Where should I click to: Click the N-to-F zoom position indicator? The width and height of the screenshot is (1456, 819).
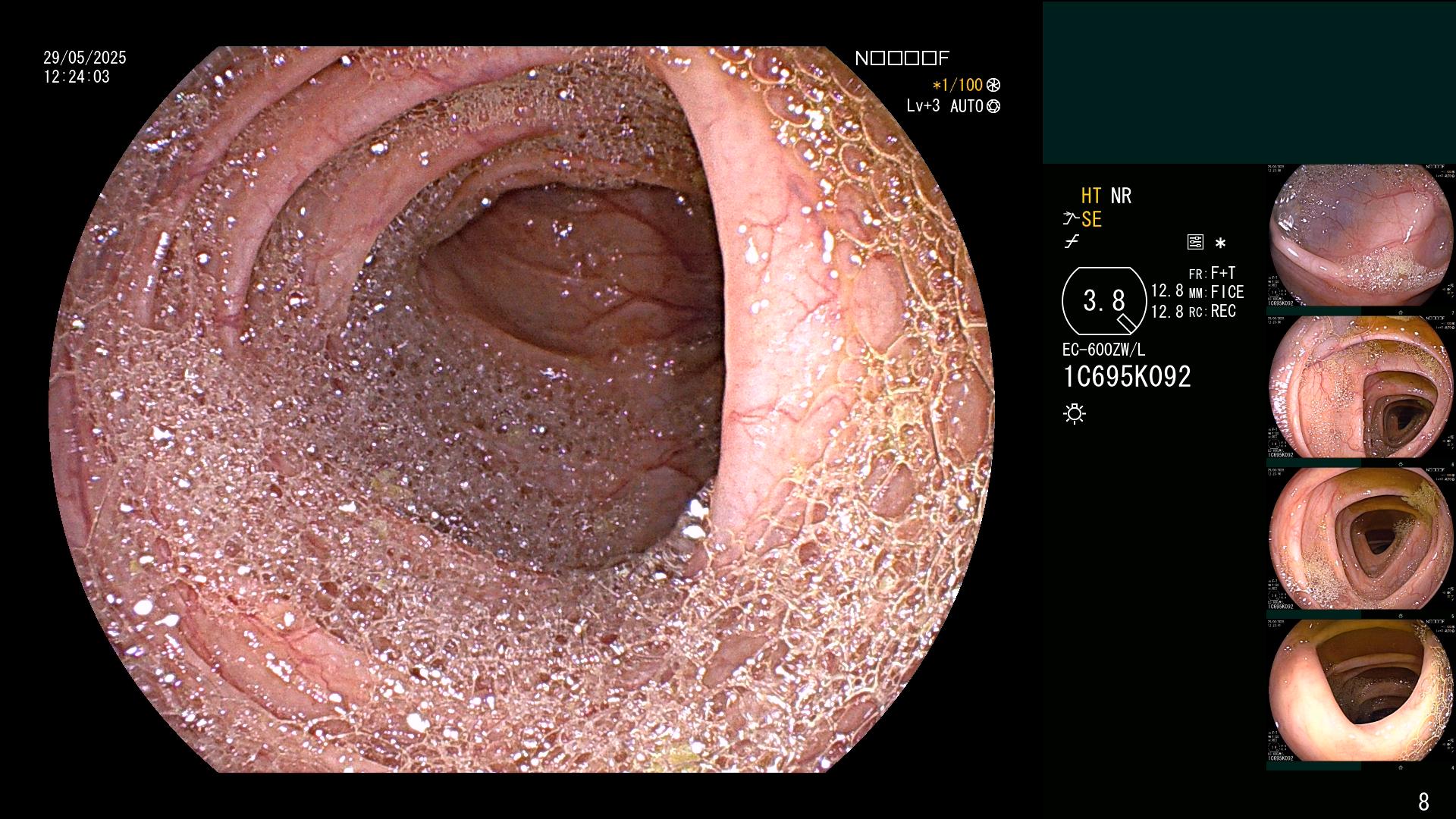tap(902, 58)
